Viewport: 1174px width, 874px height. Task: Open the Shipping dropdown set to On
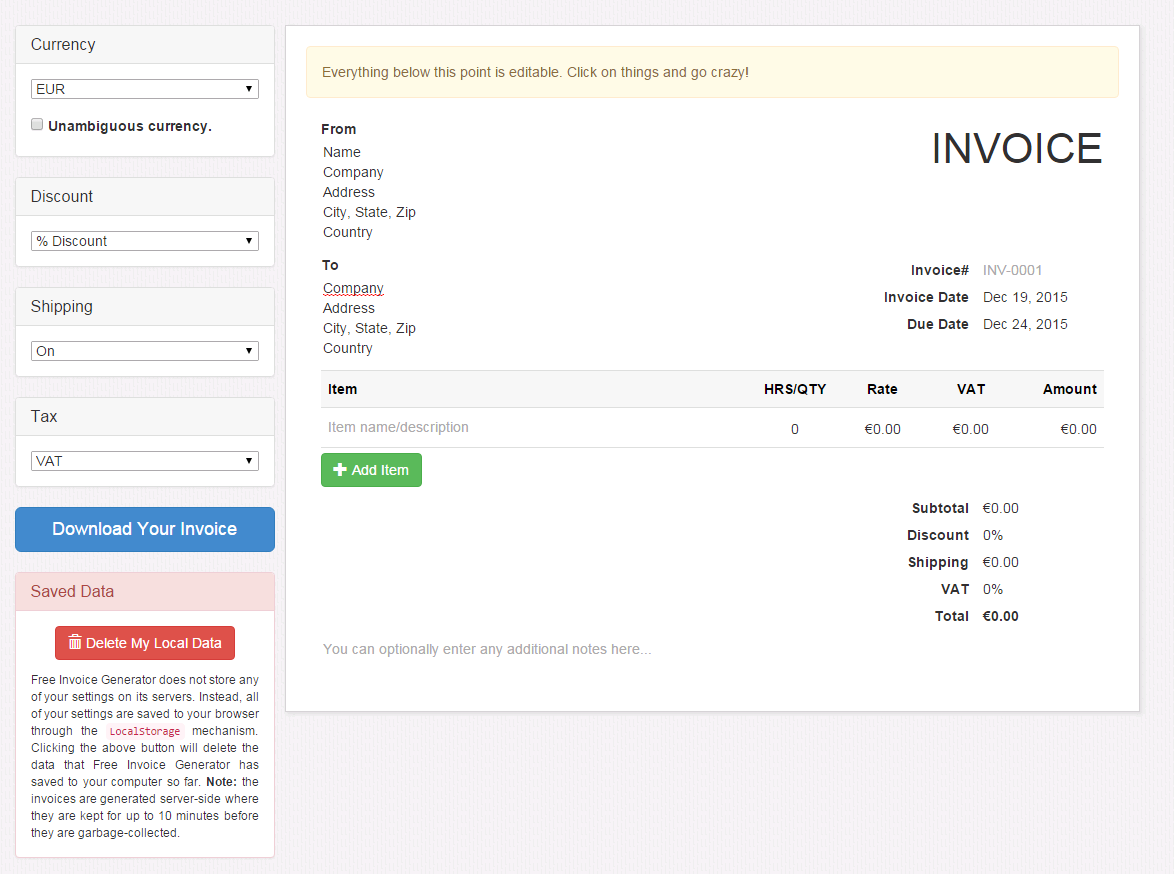click(x=144, y=350)
